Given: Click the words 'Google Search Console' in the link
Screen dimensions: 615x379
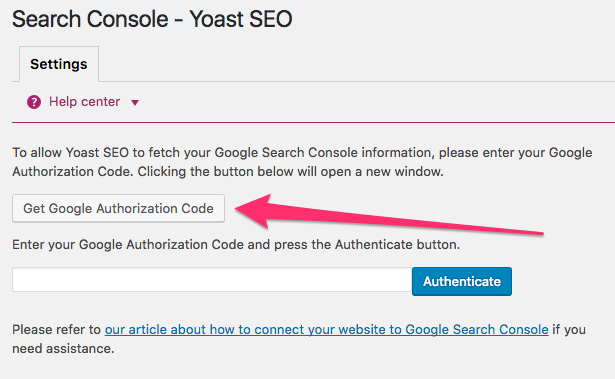Looking at the screenshot, I should point(477,330).
